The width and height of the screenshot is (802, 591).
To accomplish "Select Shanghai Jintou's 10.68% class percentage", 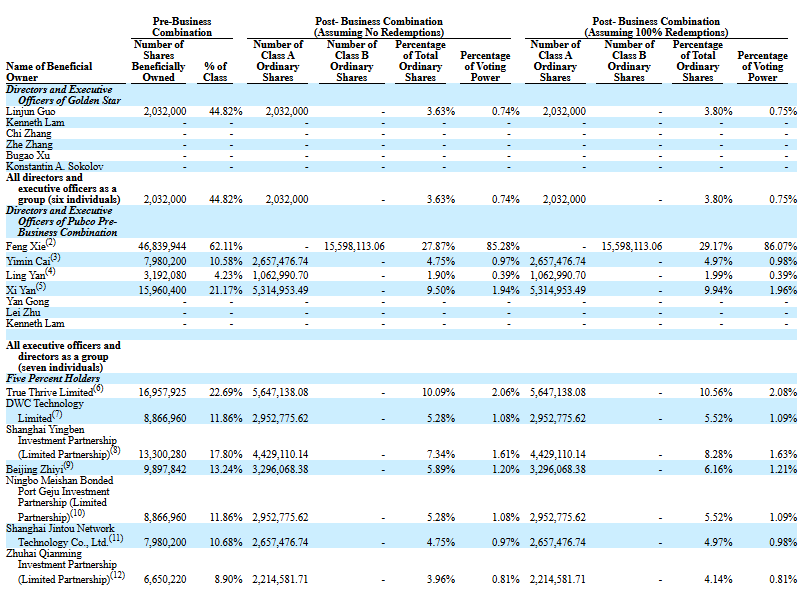I will pos(226,542).
